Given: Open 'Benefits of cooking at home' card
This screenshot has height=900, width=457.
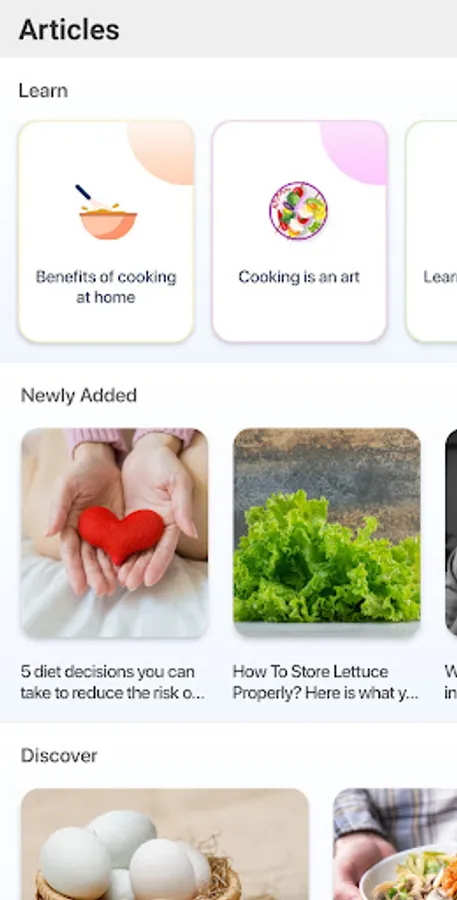Looking at the screenshot, I should 106,232.
